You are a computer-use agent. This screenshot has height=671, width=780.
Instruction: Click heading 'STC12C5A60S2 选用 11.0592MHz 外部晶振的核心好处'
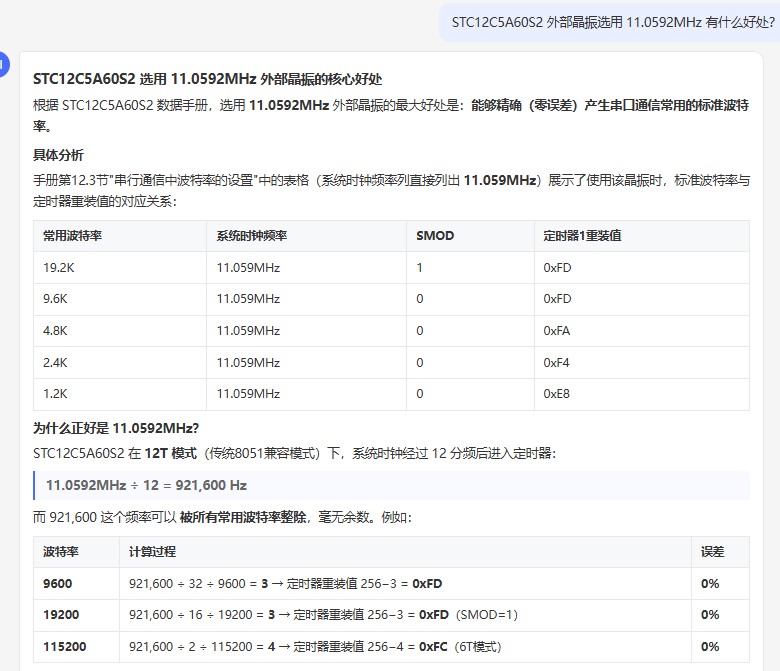pyautogui.click(x=207, y=79)
